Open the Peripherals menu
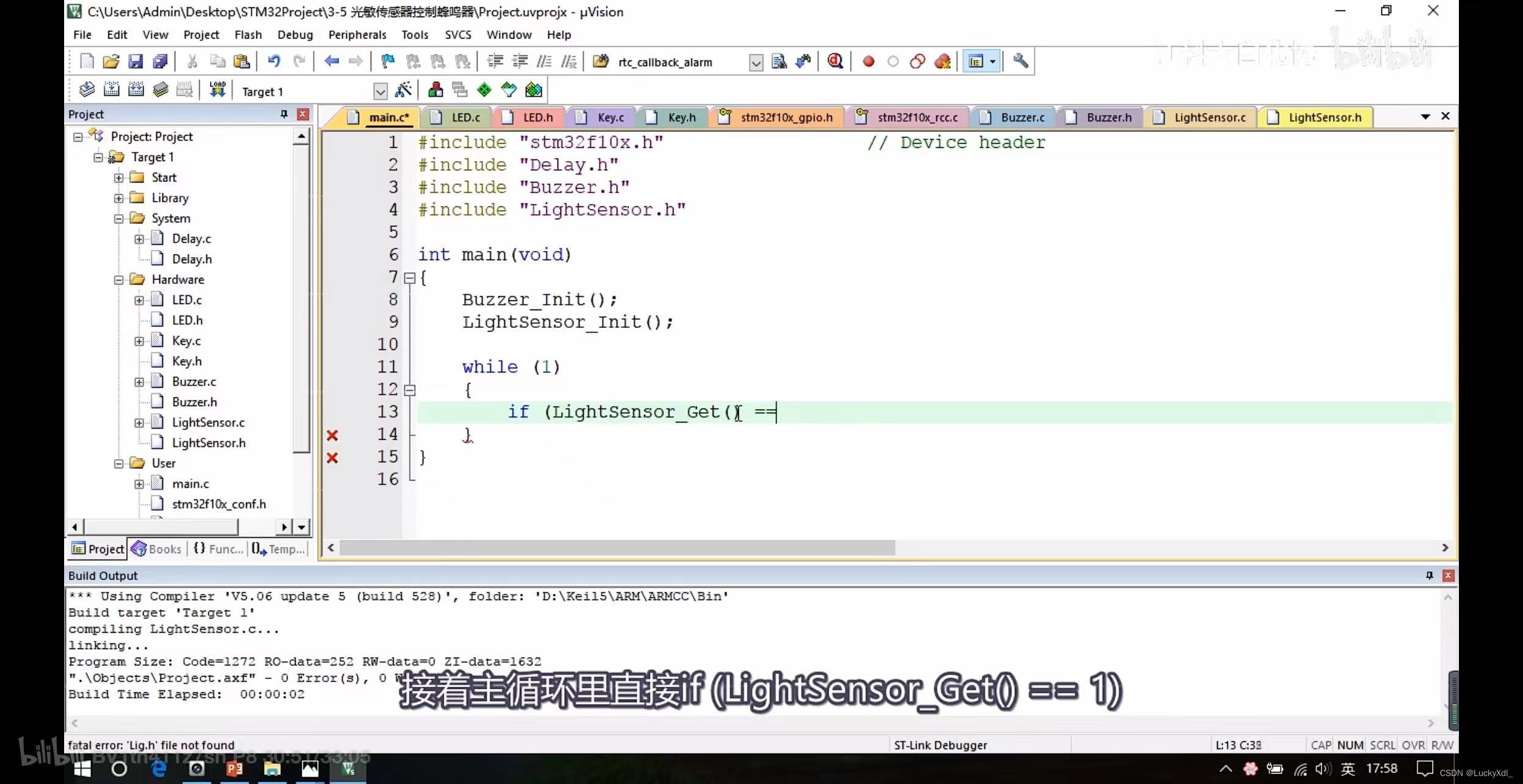The width and height of the screenshot is (1523, 784). coord(357,35)
